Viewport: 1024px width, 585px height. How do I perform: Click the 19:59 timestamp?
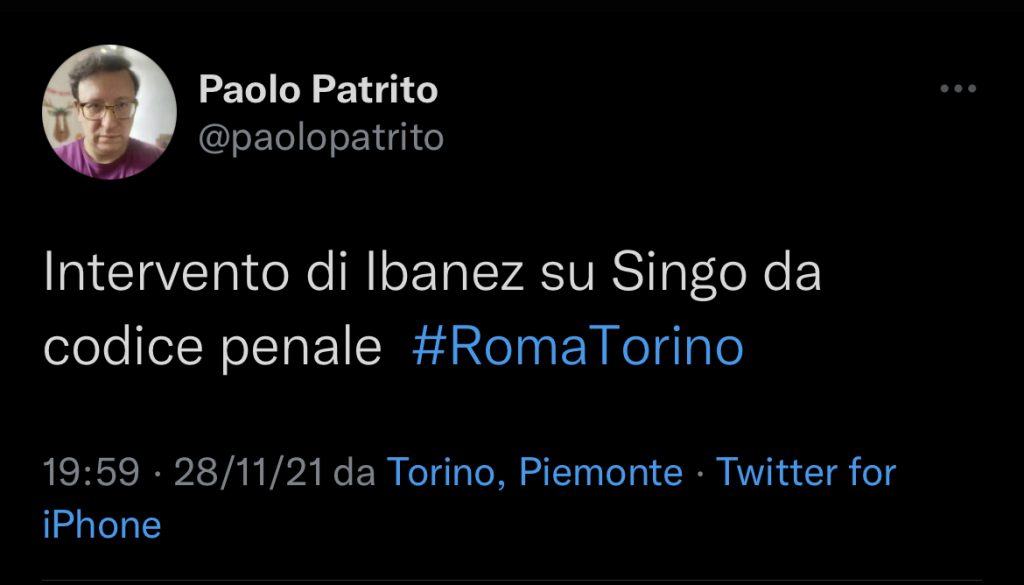point(90,472)
